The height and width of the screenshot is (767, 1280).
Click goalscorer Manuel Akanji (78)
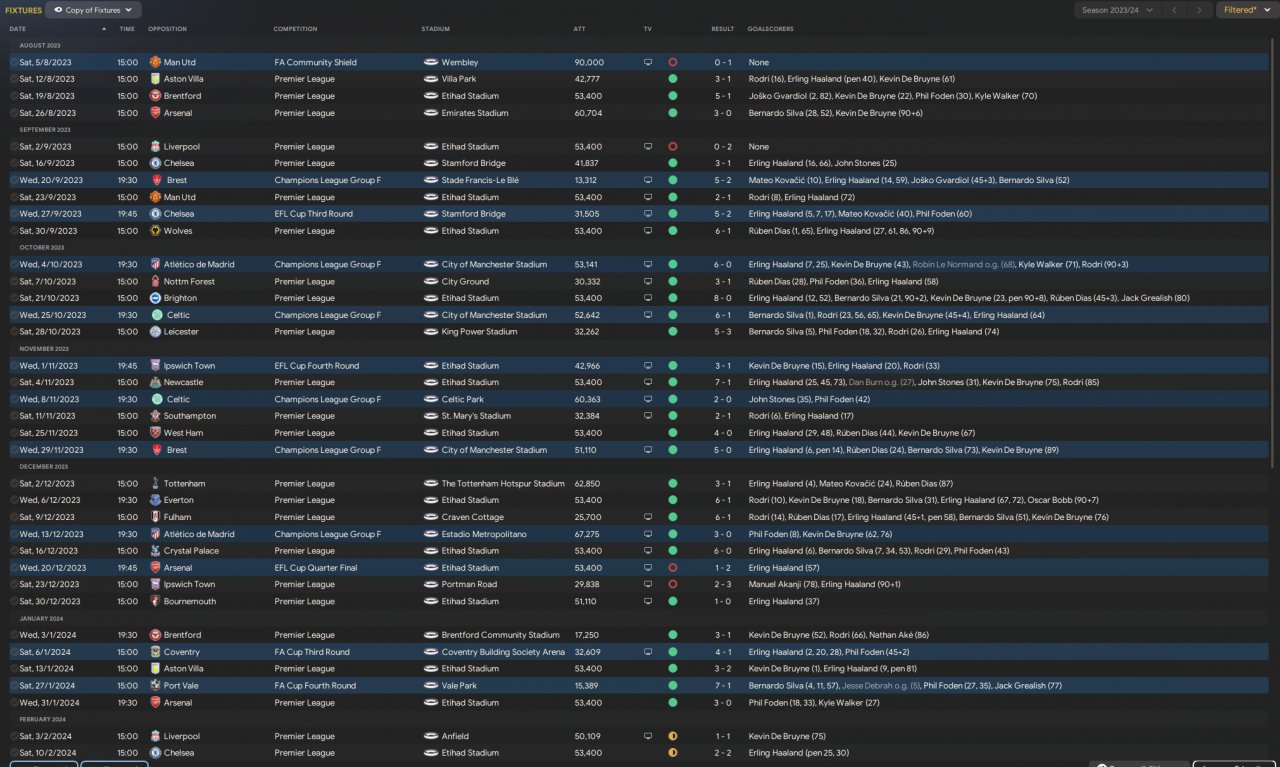(781, 585)
